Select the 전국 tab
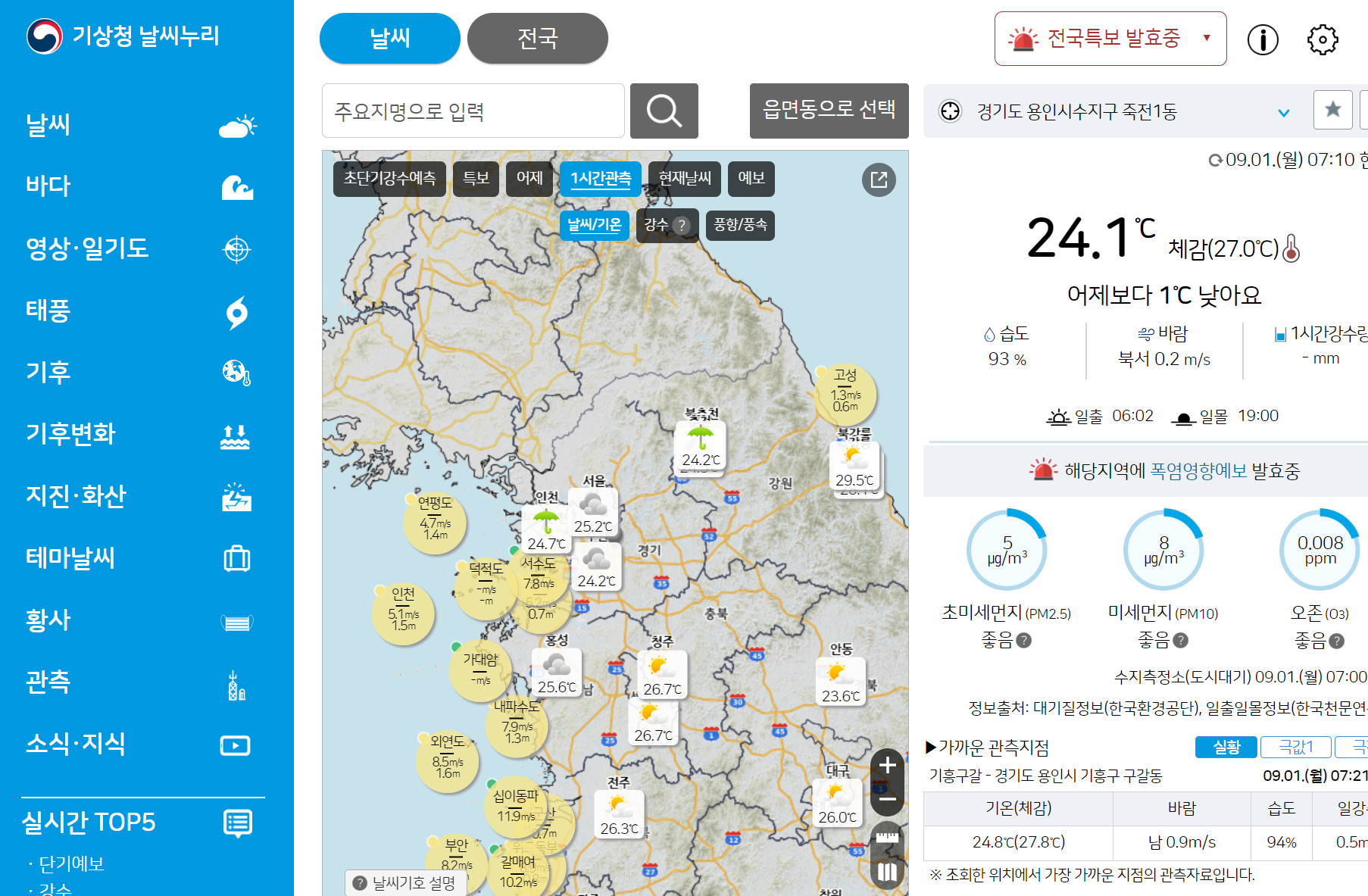This screenshot has height=896, width=1368. (x=538, y=39)
